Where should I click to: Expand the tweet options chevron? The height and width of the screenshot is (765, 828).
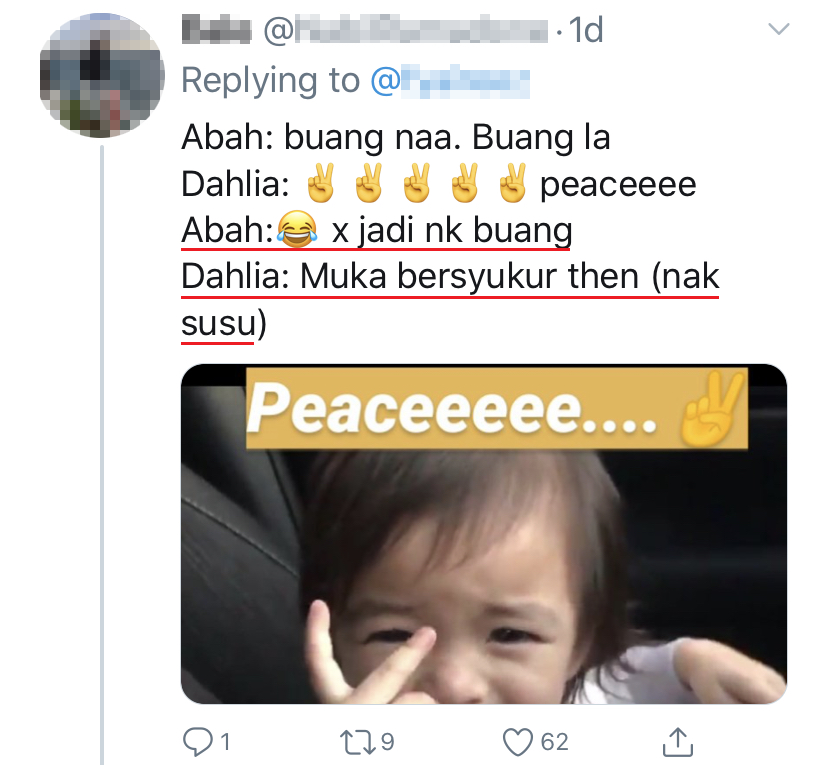777,30
